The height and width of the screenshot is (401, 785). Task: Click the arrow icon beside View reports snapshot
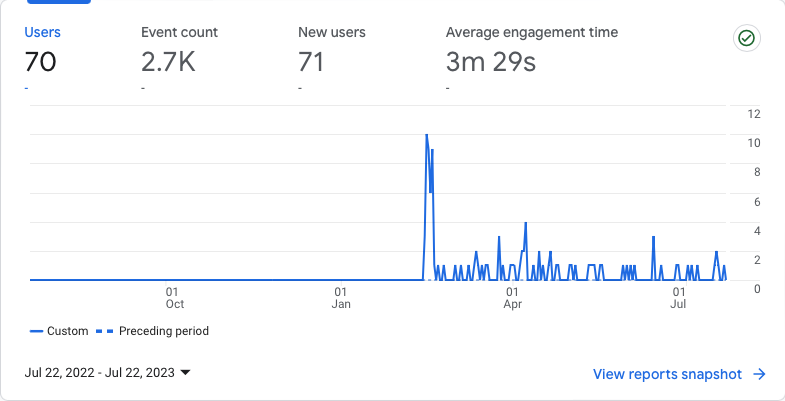point(760,374)
